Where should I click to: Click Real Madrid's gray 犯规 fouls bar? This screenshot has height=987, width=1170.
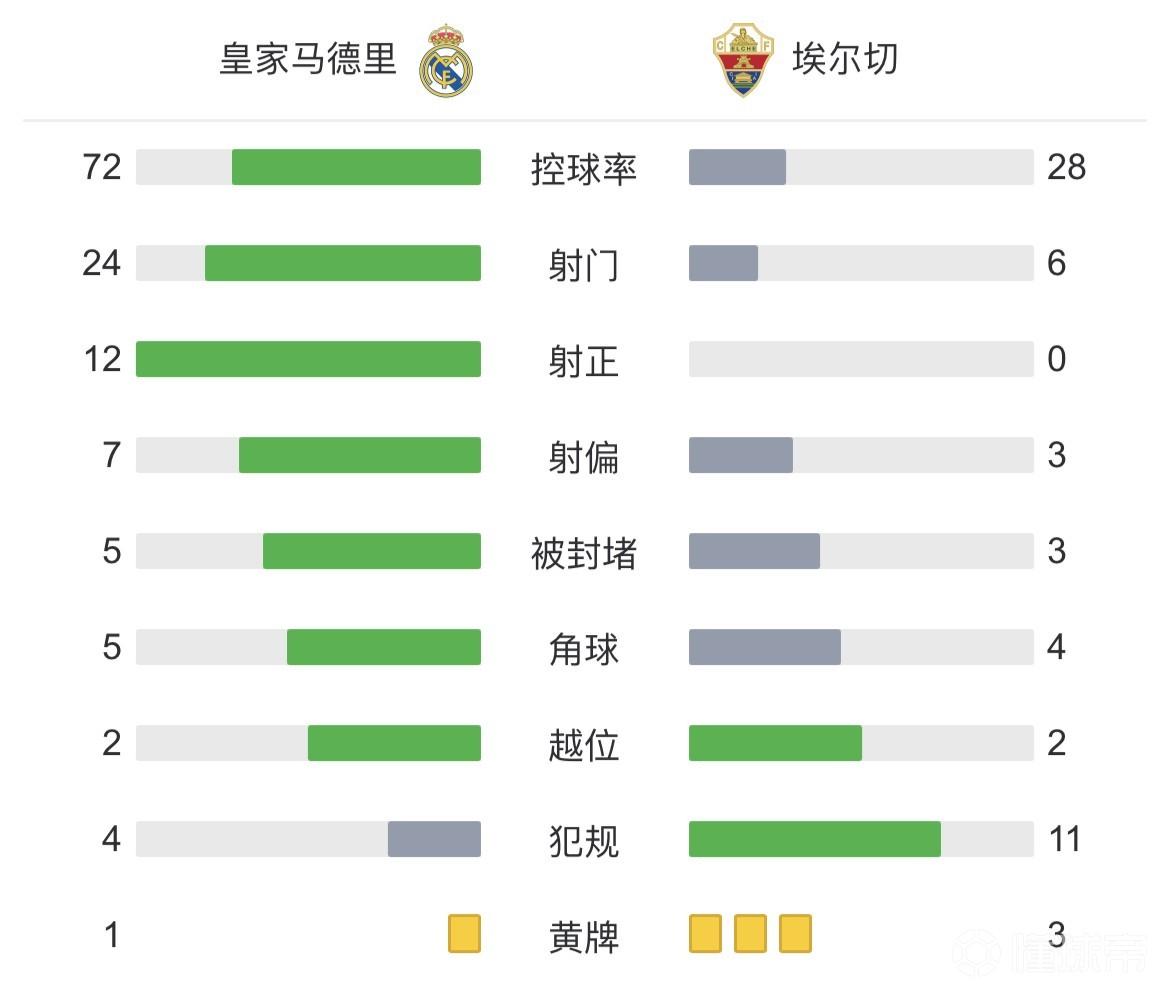click(x=434, y=839)
